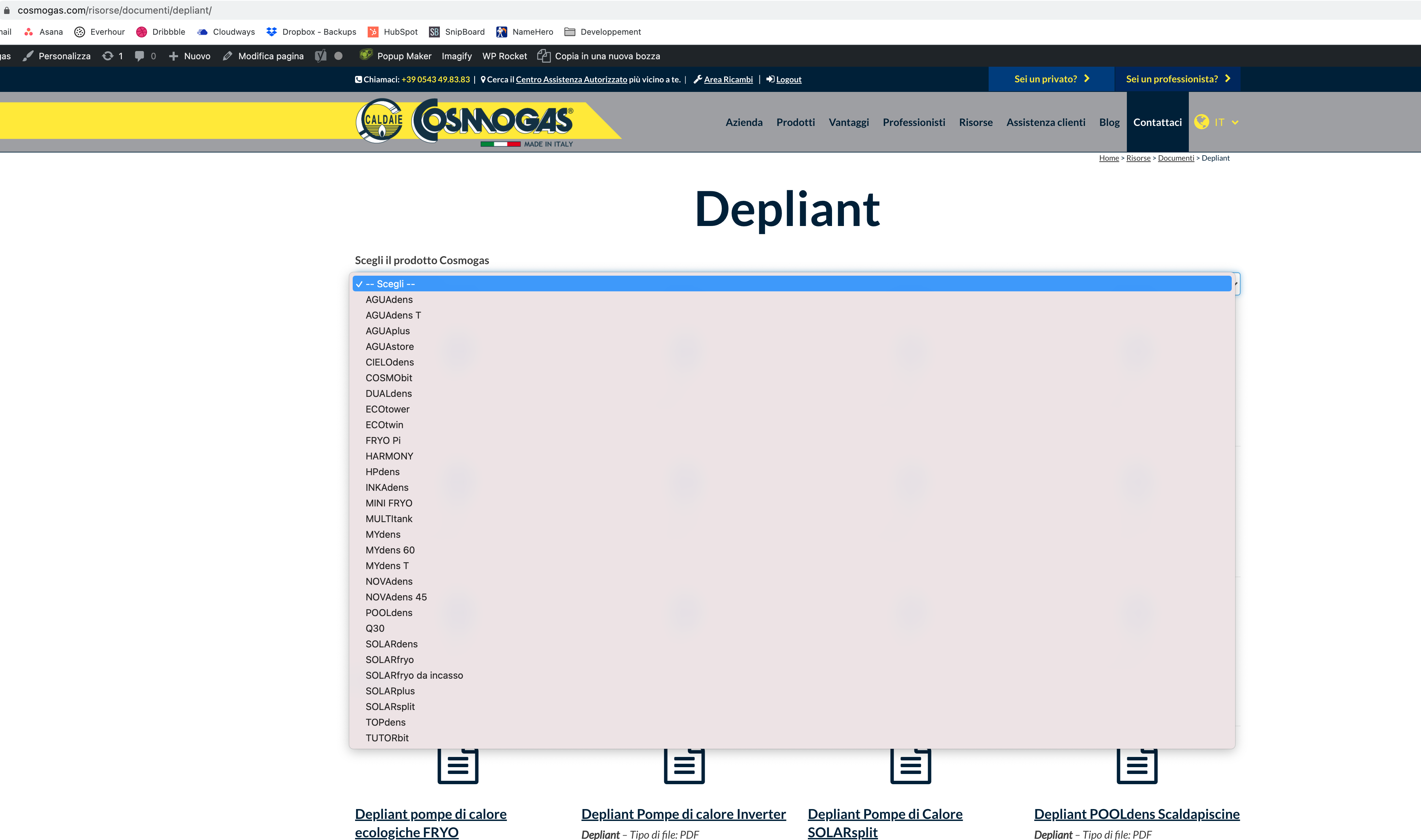This screenshot has width=1421, height=840.
Task: Click Copia in una nuova bozza
Action: coord(599,56)
